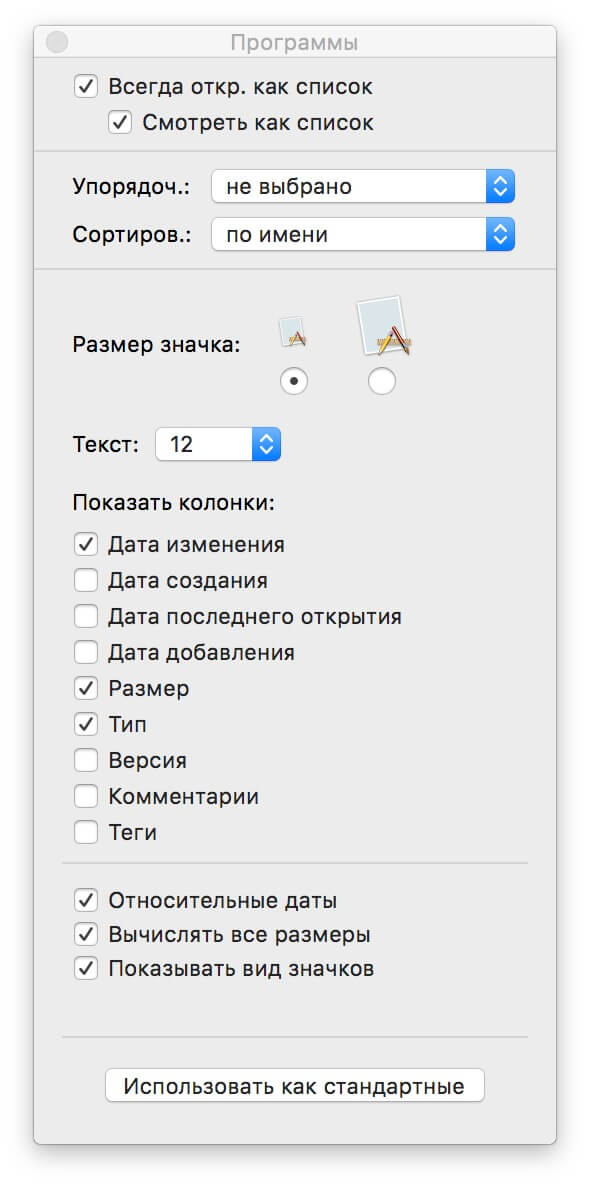The width and height of the screenshot is (590, 1186).
Task: Click the gray close button in title bar
Action: (x=57, y=42)
